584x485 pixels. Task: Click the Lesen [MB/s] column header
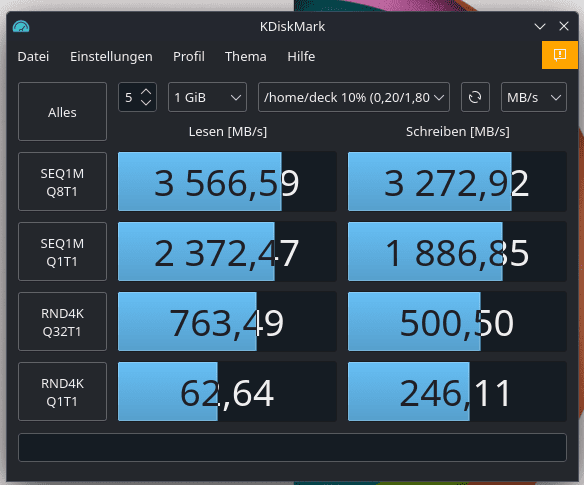[x=228, y=131]
